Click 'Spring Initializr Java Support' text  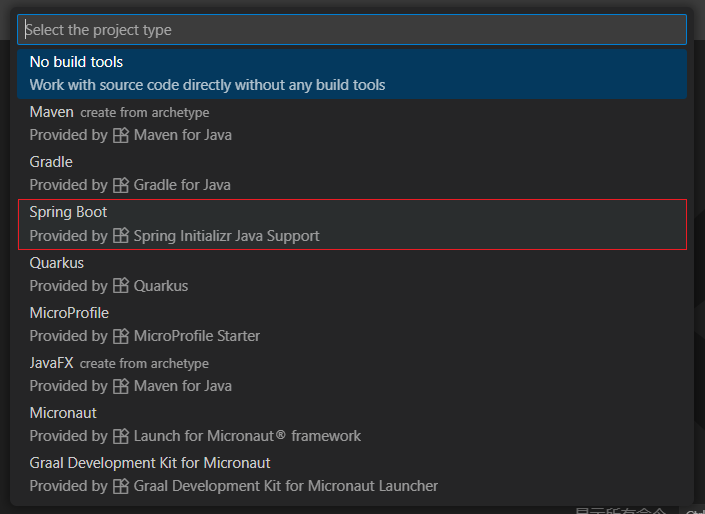coord(227,236)
